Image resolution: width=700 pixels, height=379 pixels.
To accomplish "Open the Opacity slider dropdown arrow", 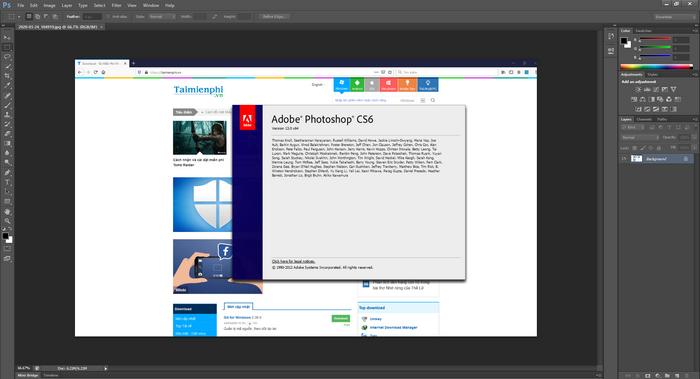I will 694,137.
